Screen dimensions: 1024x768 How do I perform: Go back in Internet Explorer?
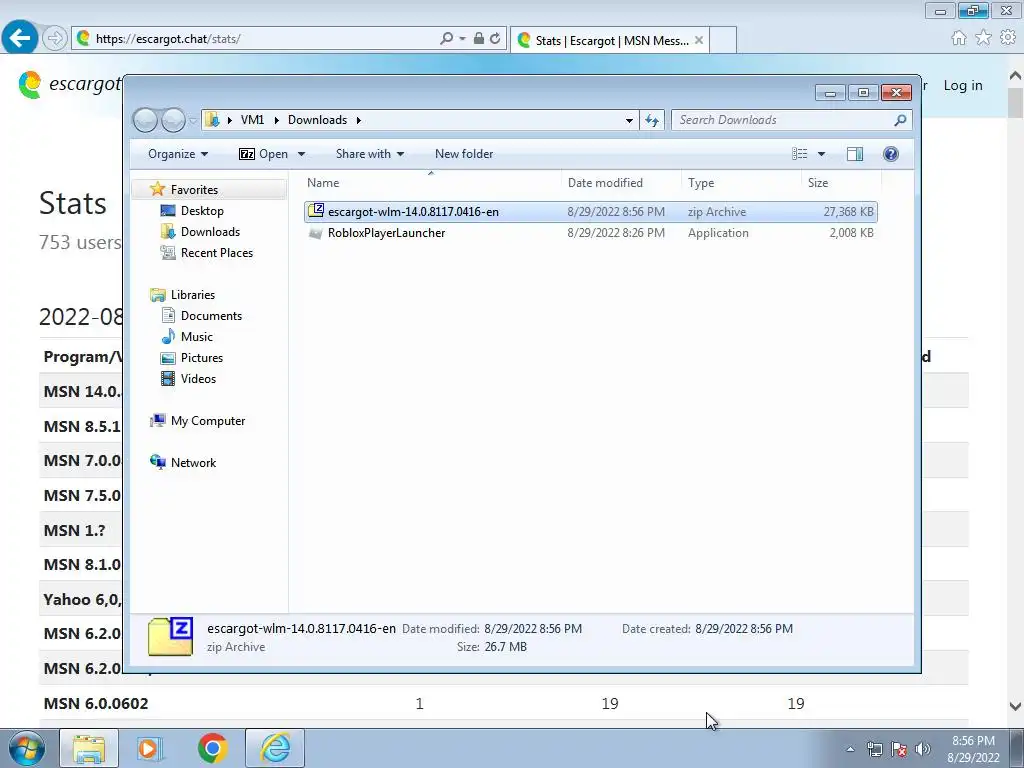pos(20,38)
